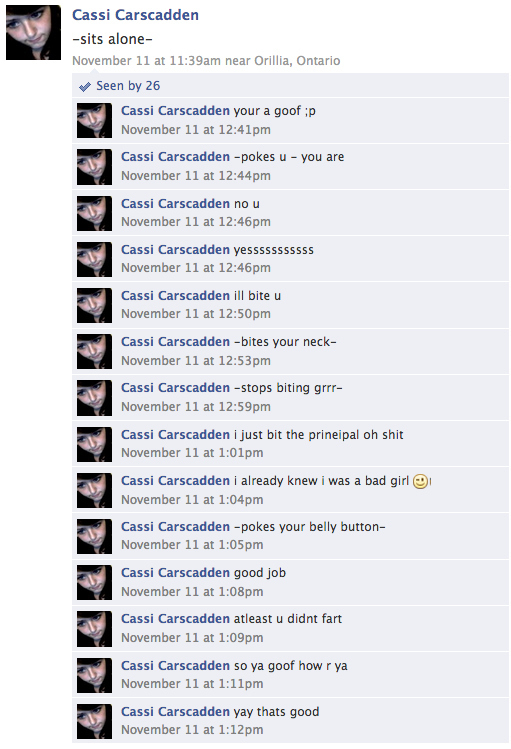Click the Orillia, Ontario location text
This screenshot has height=749, width=511.
297,61
